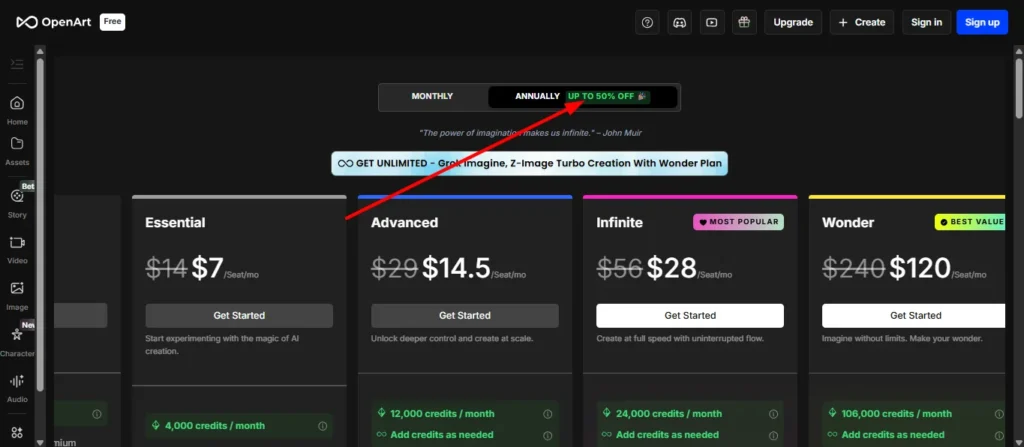The height and width of the screenshot is (447, 1024).
Task: Open the video tutorials play icon
Action: coord(712,22)
